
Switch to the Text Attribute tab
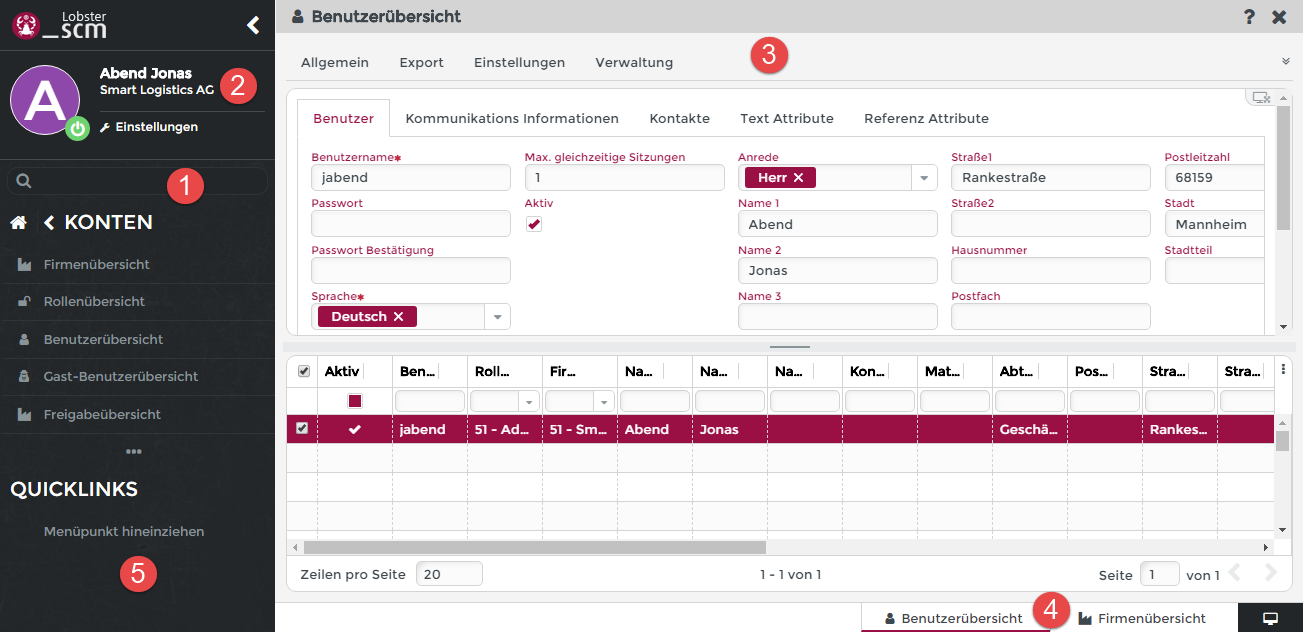click(787, 118)
